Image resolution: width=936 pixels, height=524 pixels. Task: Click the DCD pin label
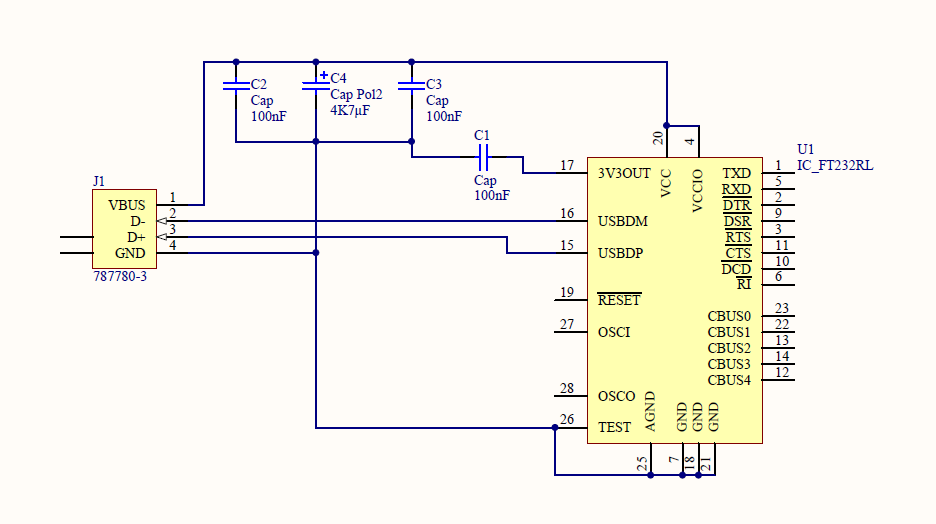click(736, 269)
